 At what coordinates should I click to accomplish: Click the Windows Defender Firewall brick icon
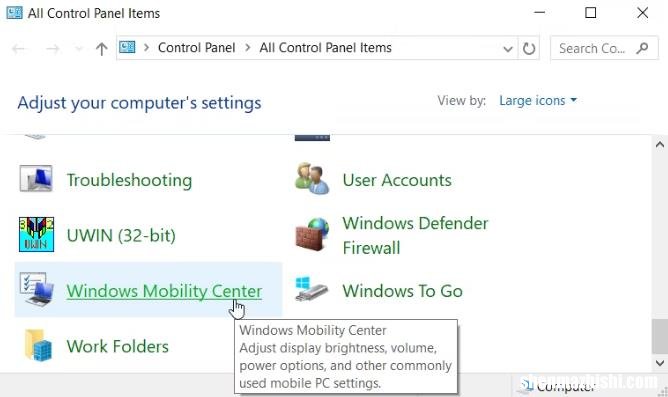(x=312, y=235)
